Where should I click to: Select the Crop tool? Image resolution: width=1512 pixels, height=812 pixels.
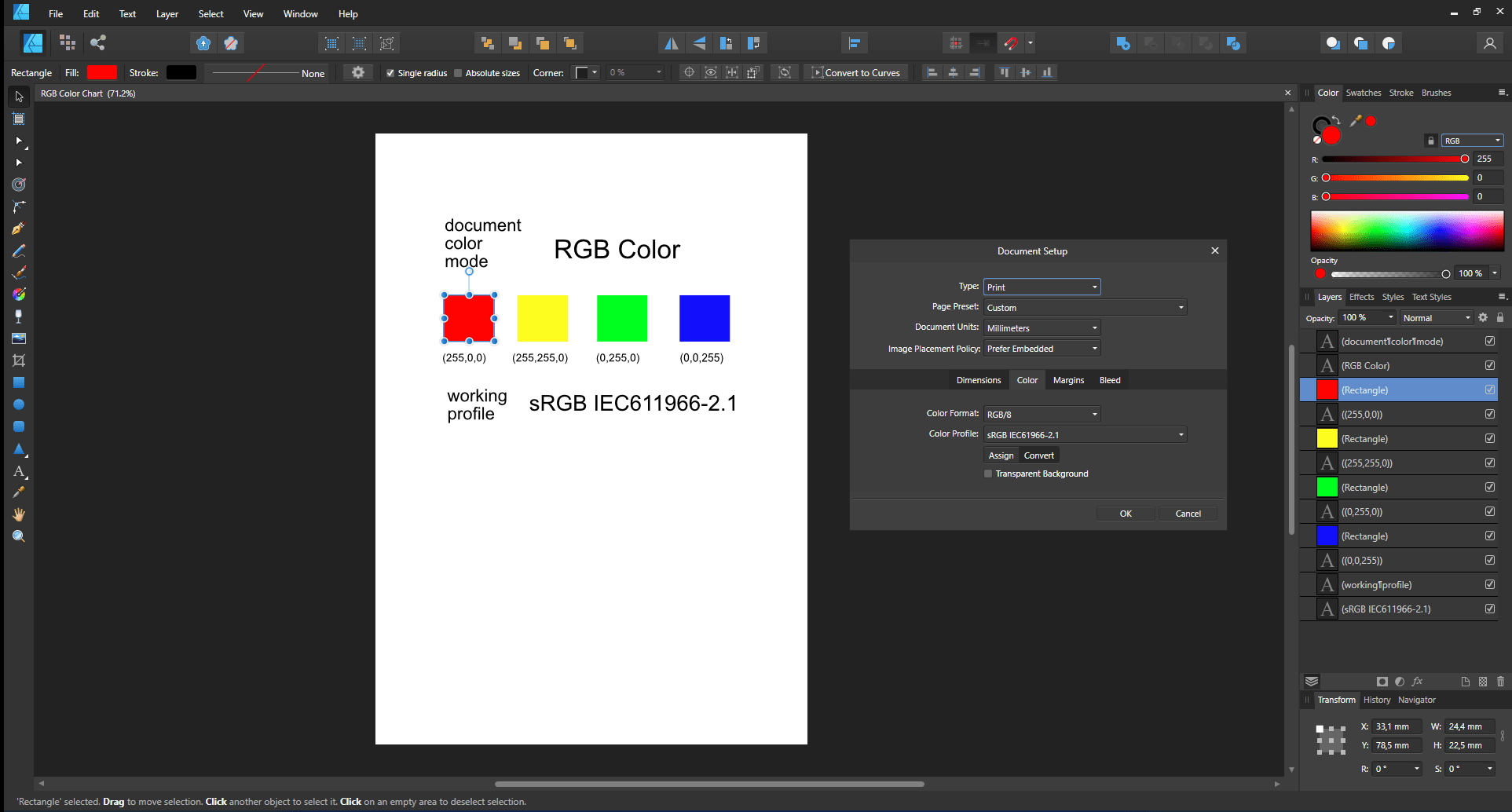[x=19, y=360]
